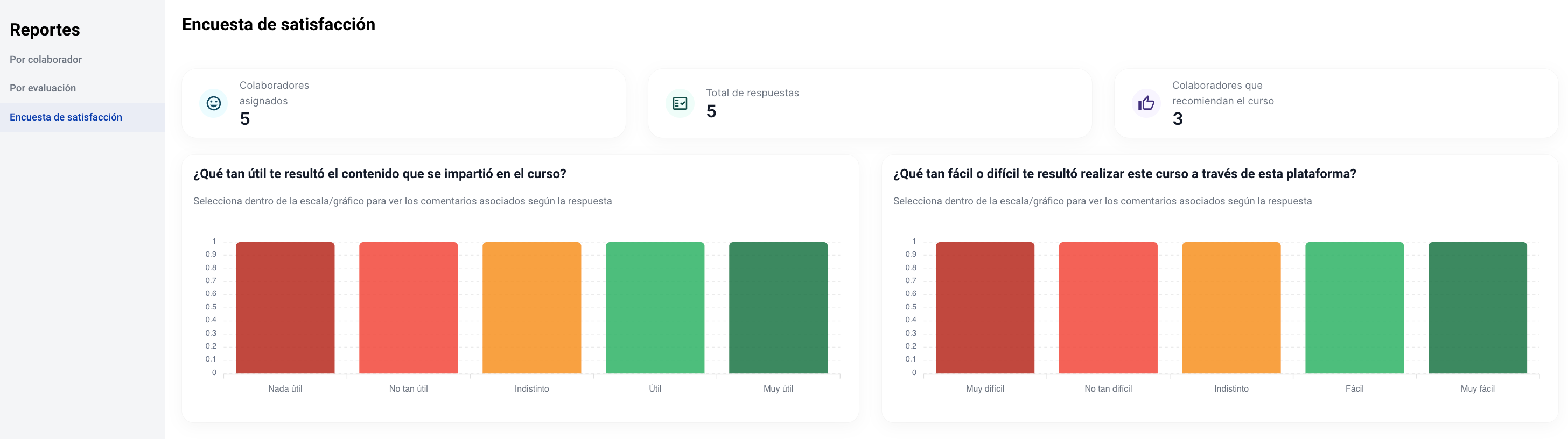Open the Por evaluación report

click(x=43, y=88)
